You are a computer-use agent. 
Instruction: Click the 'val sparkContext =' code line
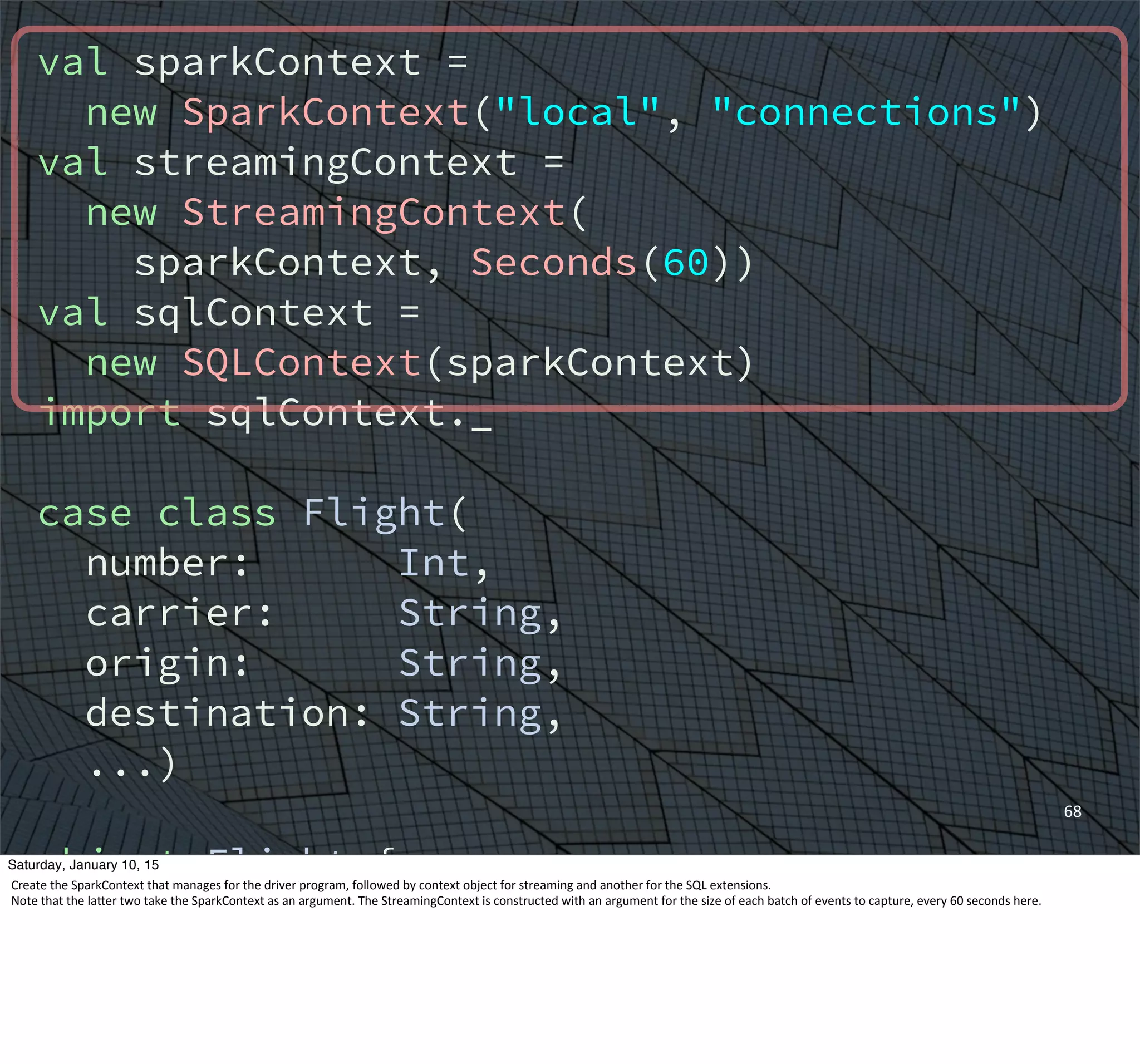coord(253,62)
